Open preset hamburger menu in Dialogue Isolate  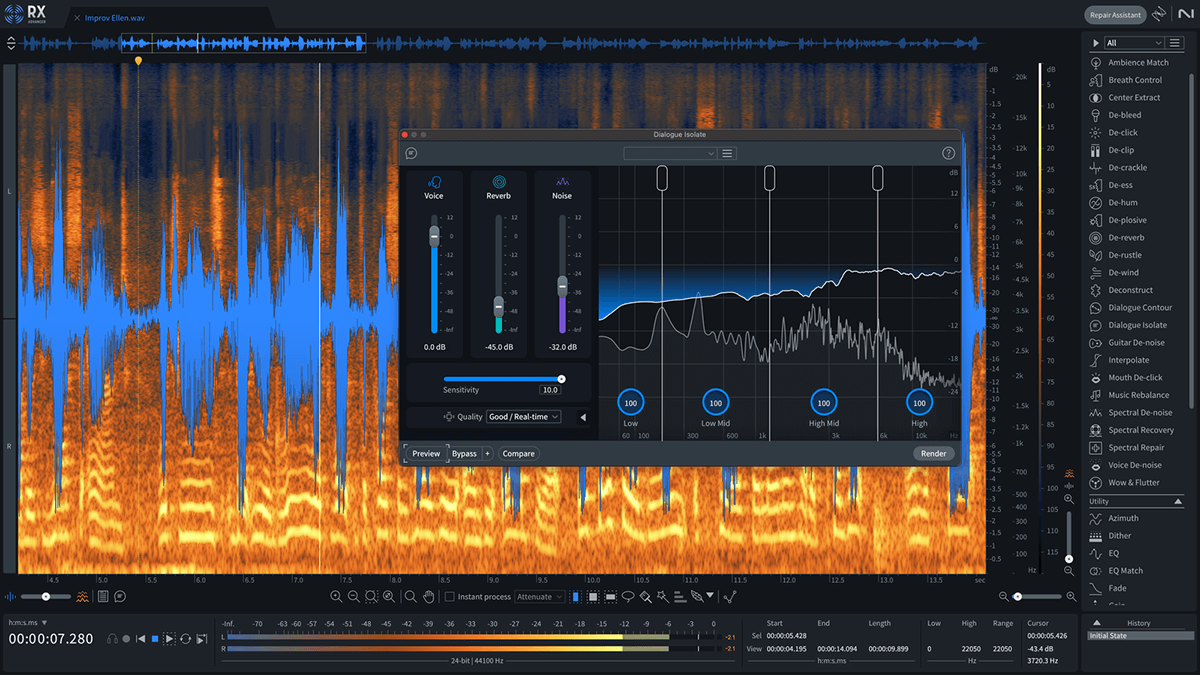(x=728, y=153)
